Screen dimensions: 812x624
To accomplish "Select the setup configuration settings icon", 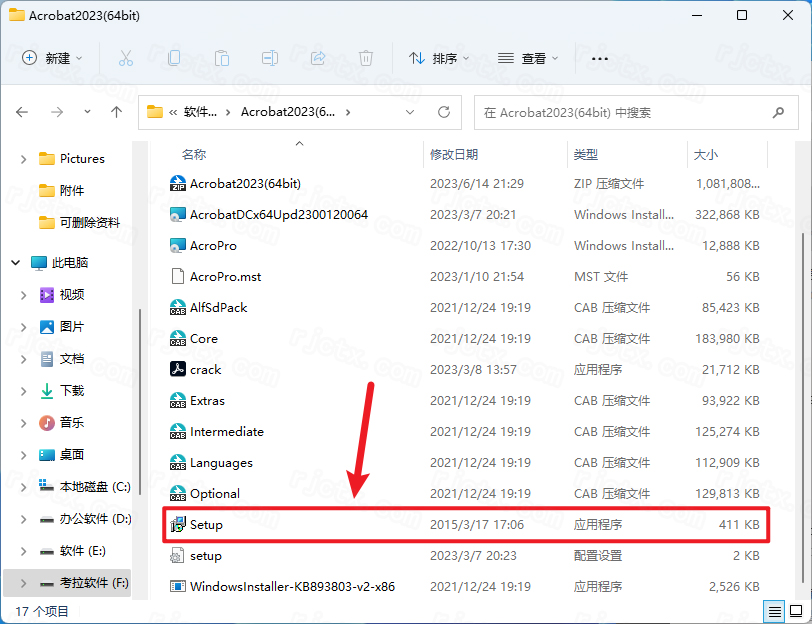I will click(x=178, y=556).
